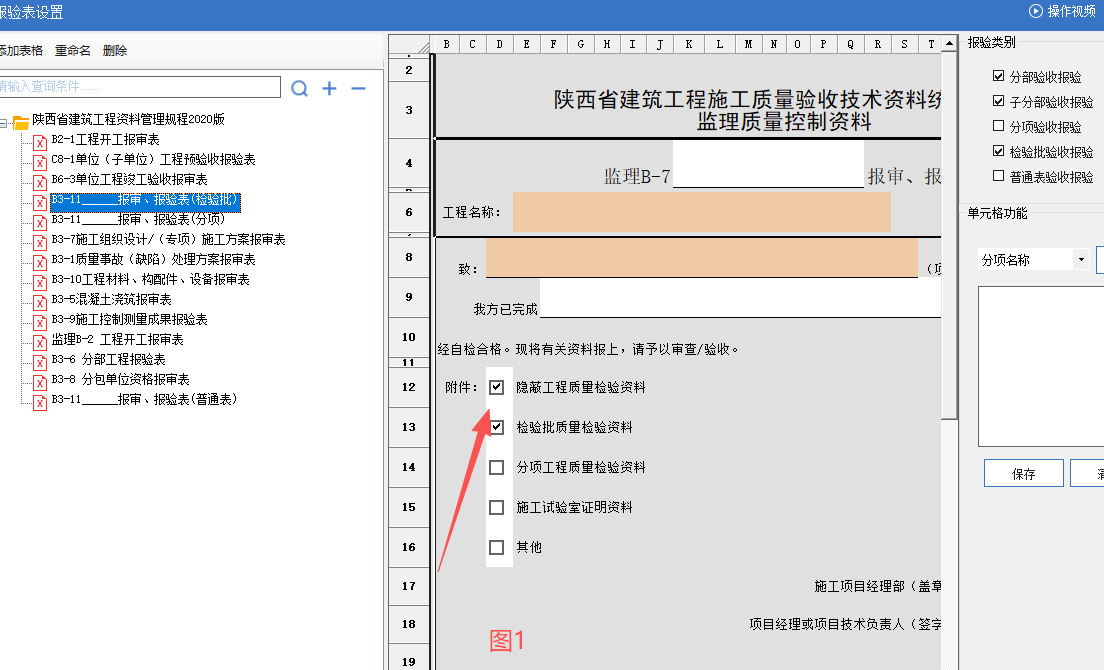Screen dimensions: 1104x670
Task: Click the peach 工程名称 input cell
Action: coord(701,212)
